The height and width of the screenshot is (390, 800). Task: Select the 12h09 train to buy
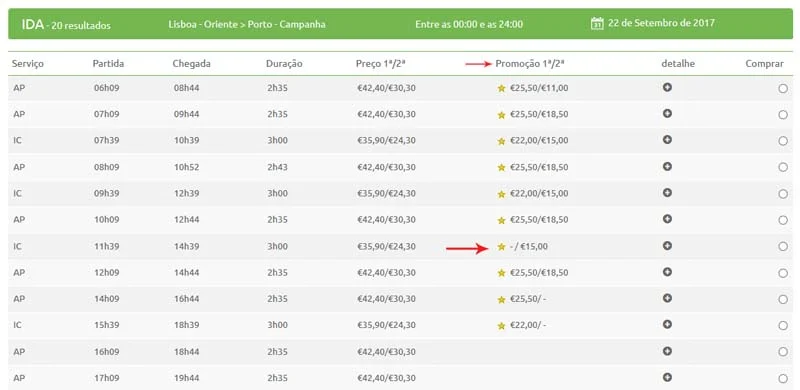click(783, 273)
